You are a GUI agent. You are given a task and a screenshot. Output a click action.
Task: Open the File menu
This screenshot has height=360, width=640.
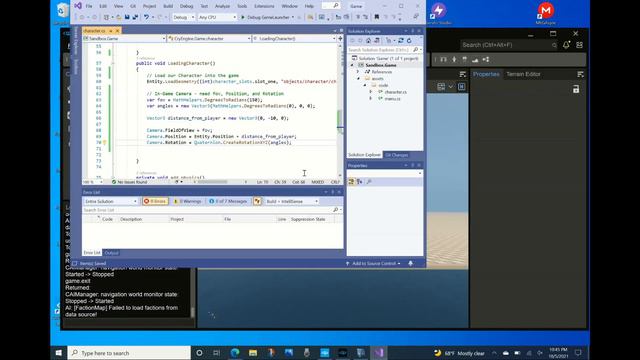[89, 6]
